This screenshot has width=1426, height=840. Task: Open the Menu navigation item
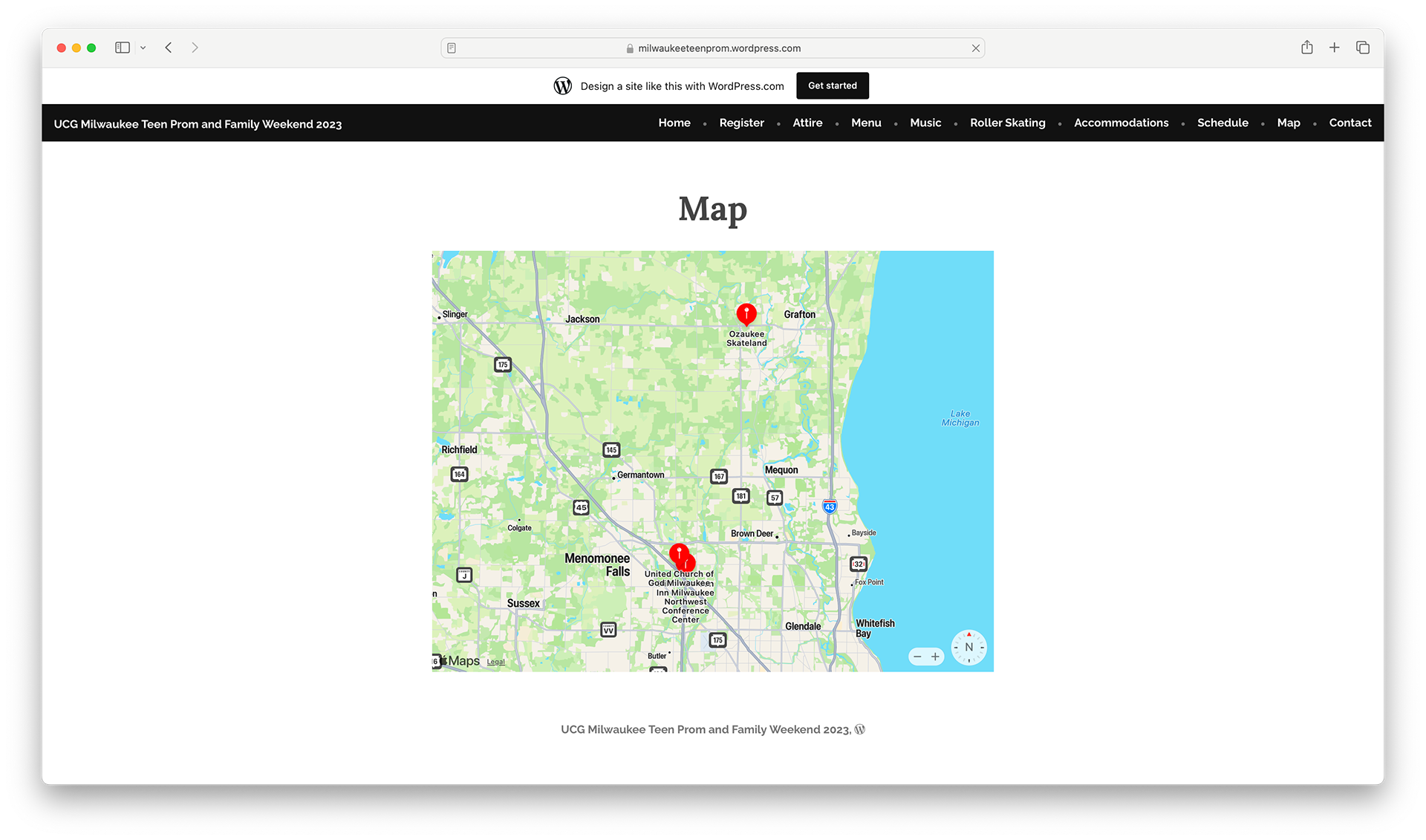click(866, 123)
